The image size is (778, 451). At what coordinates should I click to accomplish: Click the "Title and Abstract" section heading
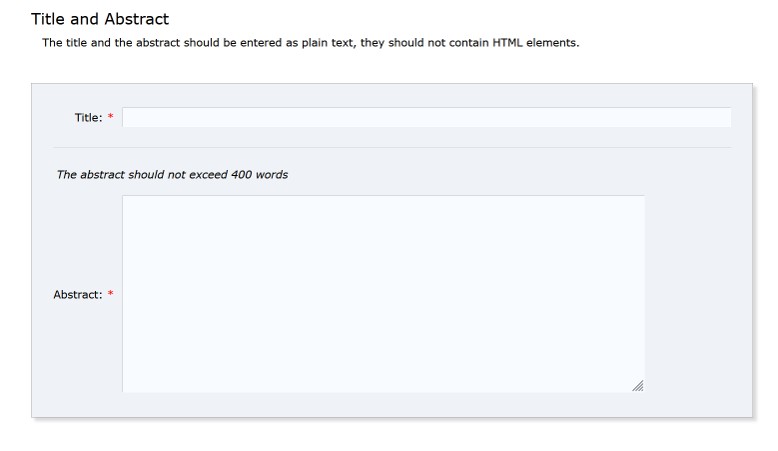pos(100,19)
